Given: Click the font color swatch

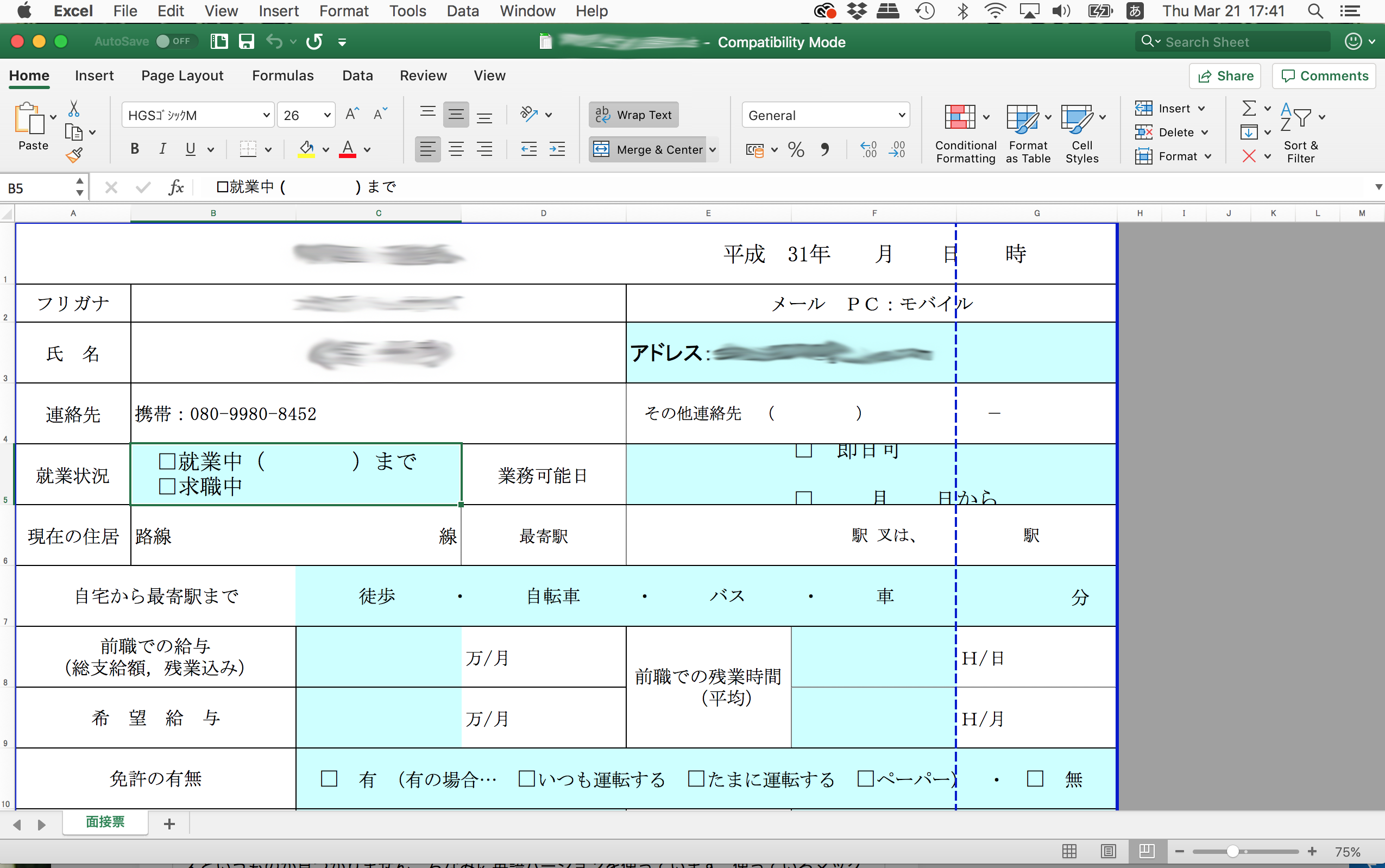Looking at the screenshot, I should (x=348, y=156).
